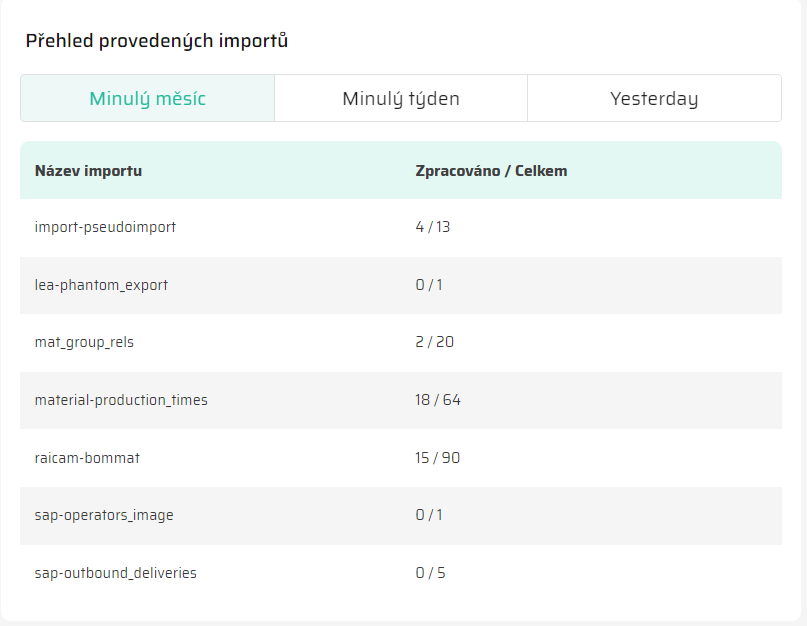Viewport: 807px width, 626px height.
Task: Open the material-production_times import entry
Action: [121, 400]
